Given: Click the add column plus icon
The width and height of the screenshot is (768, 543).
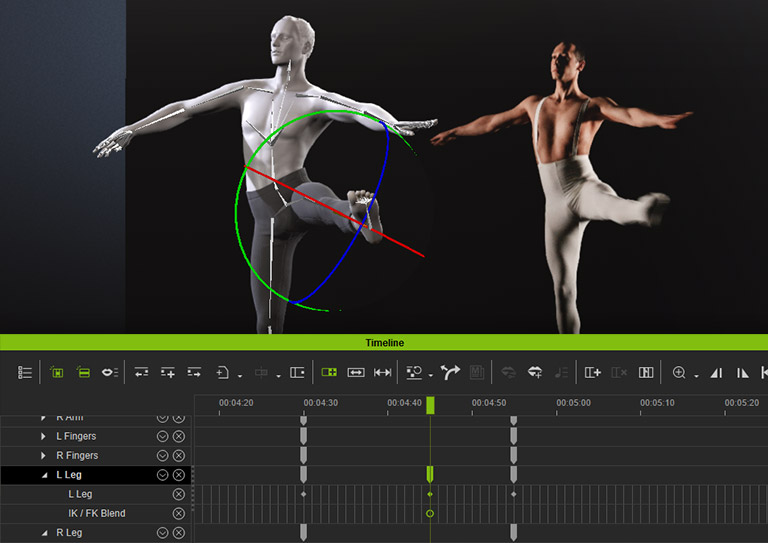Looking at the screenshot, I should click(x=592, y=372).
